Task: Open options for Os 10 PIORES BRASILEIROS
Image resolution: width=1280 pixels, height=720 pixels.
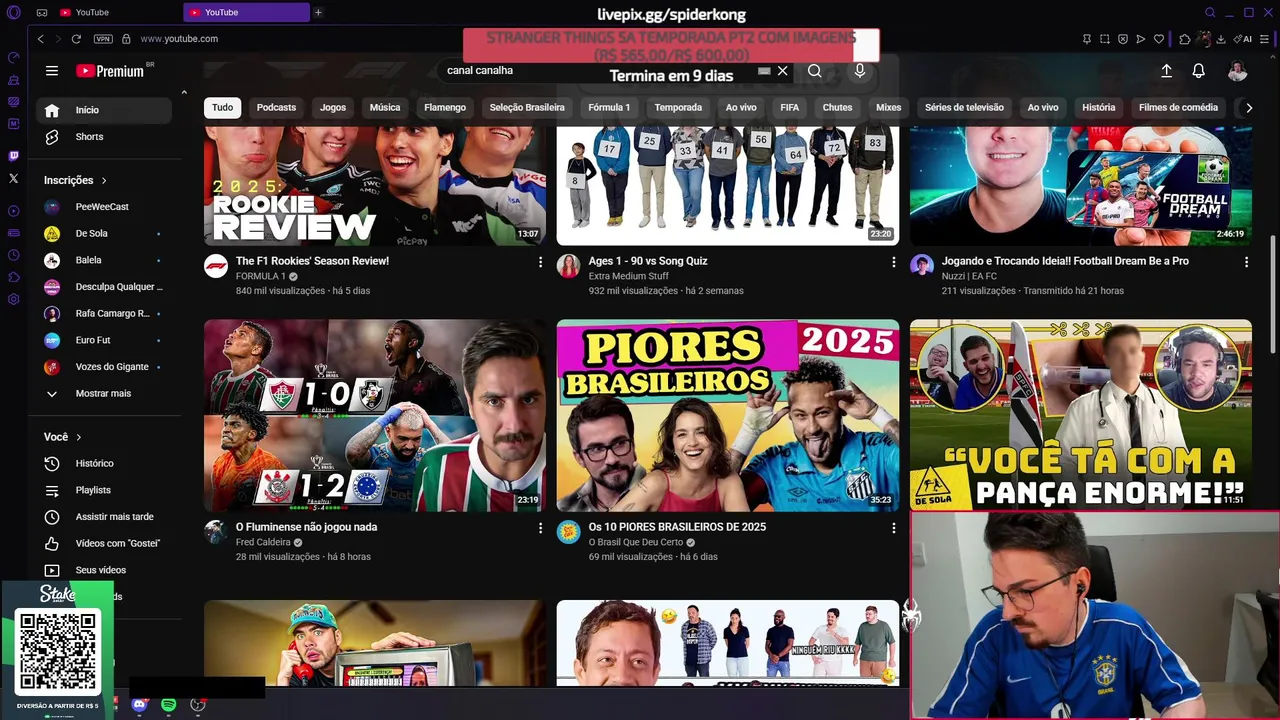Action: click(893, 528)
